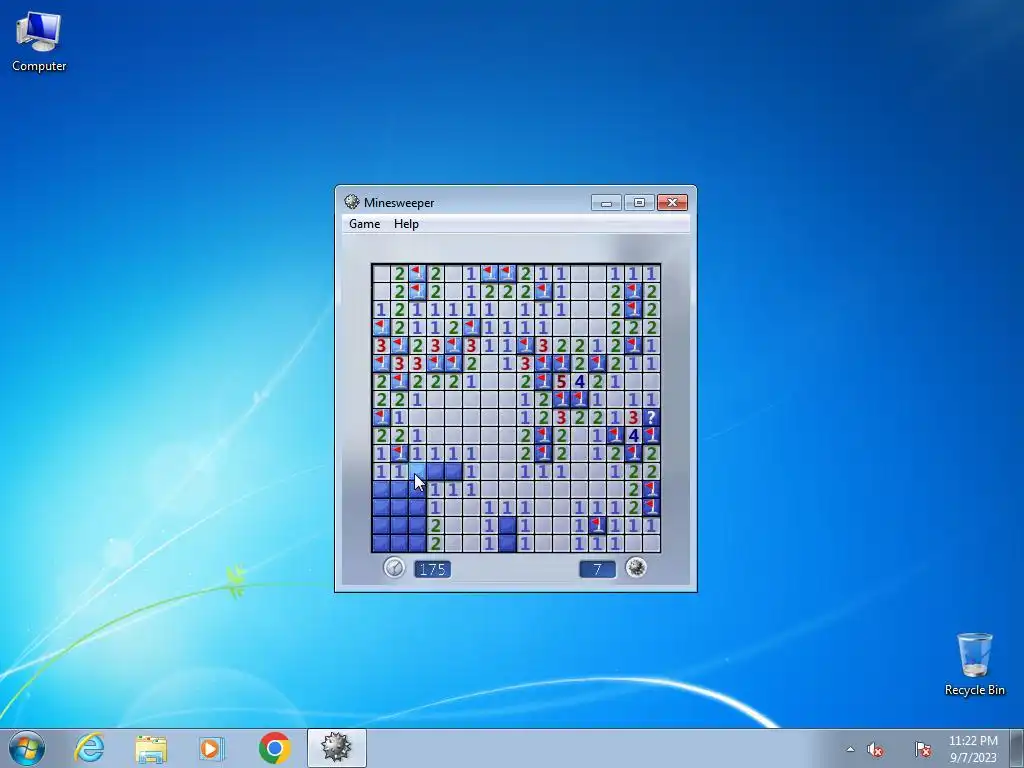Launch Google Chrome from the taskbar
The height and width of the screenshot is (768, 1024).
(274, 748)
